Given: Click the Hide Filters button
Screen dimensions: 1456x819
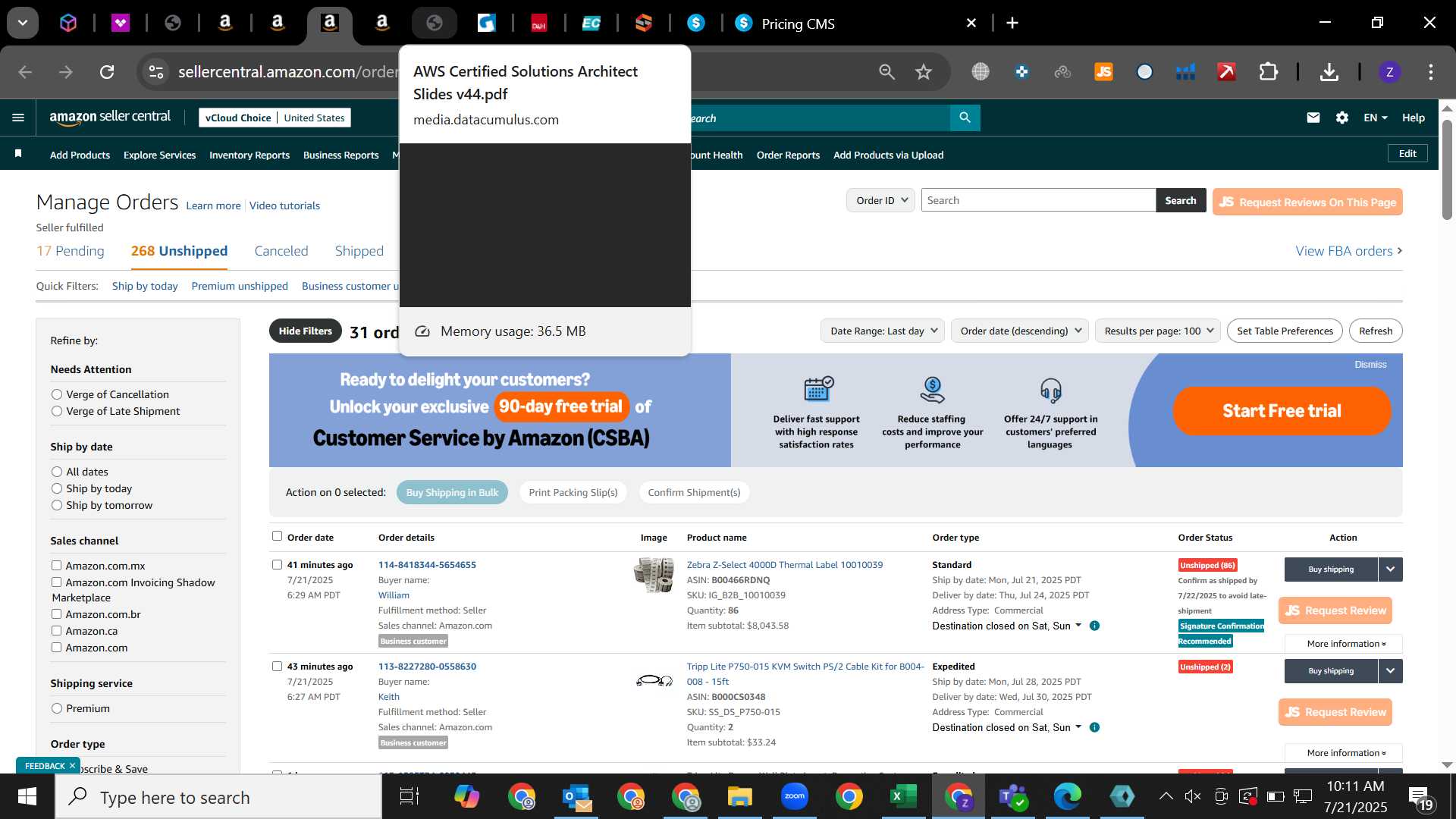Looking at the screenshot, I should (305, 331).
